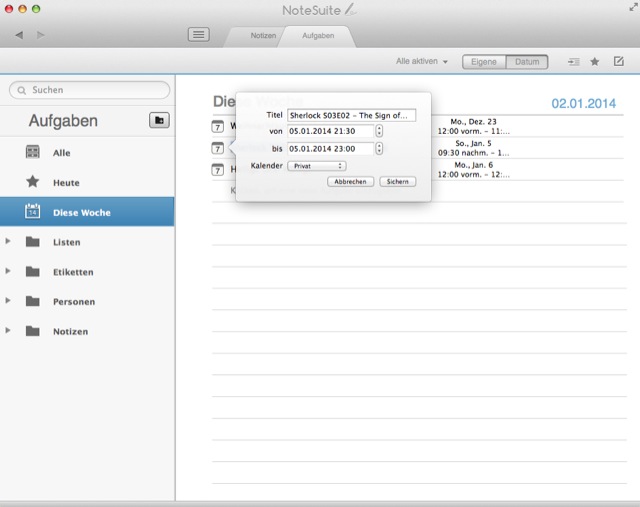Click the calendar icon of the first task
Image resolution: width=640 pixels, height=507 pixels.
click(x=219, y=127)
